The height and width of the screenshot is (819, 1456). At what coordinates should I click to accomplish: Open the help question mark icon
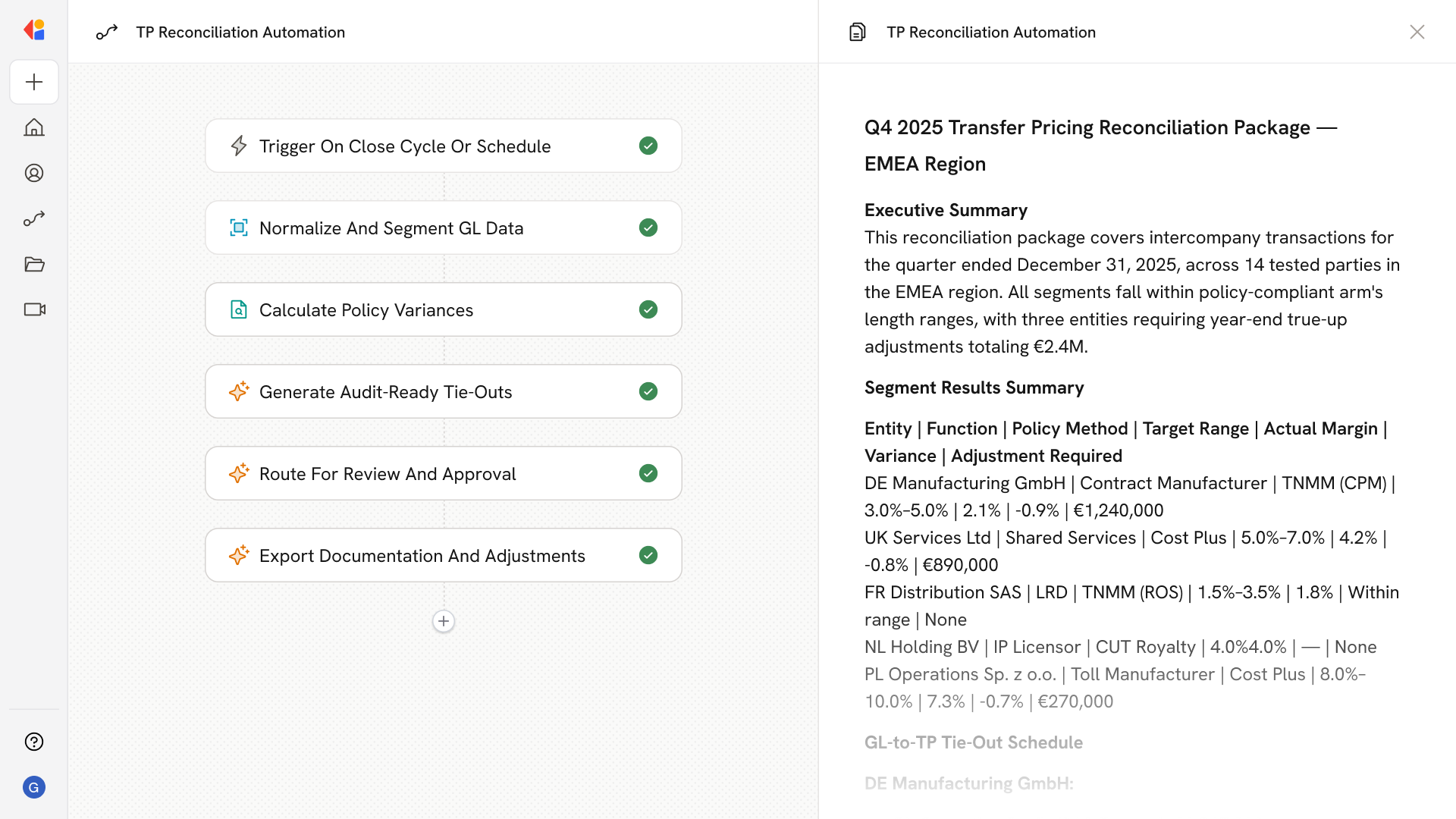click(34, 742)
